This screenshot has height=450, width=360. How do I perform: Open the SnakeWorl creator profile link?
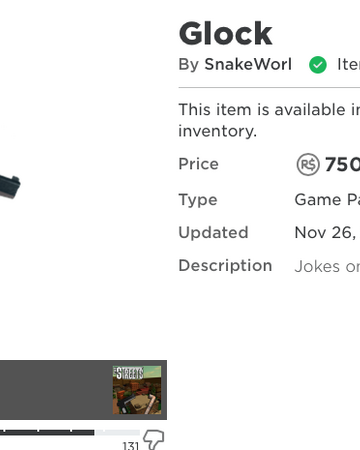click(x=248, y=64)
